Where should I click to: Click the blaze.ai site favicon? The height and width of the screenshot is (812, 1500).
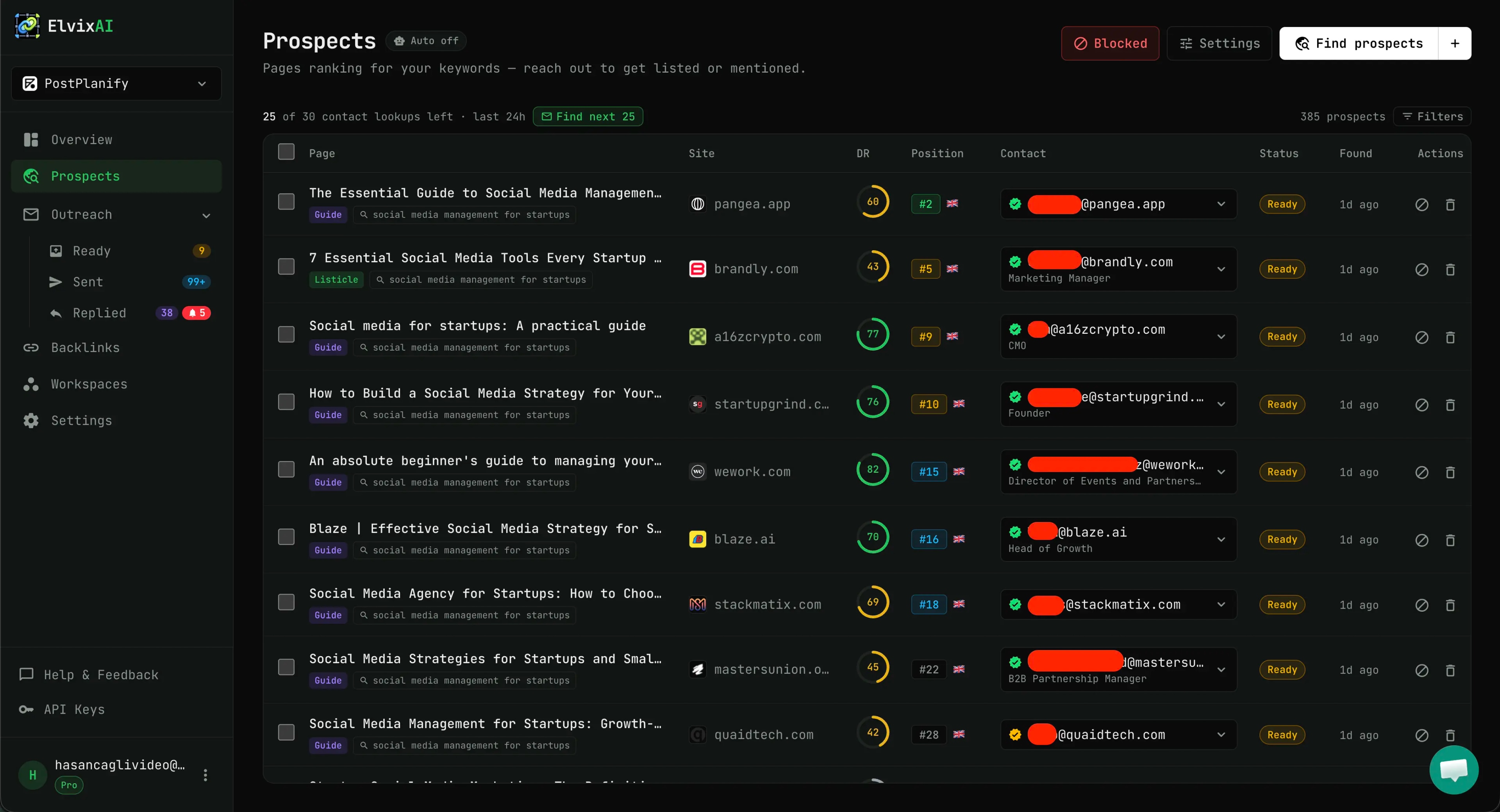pyautogui.click(x=697, y=539)
